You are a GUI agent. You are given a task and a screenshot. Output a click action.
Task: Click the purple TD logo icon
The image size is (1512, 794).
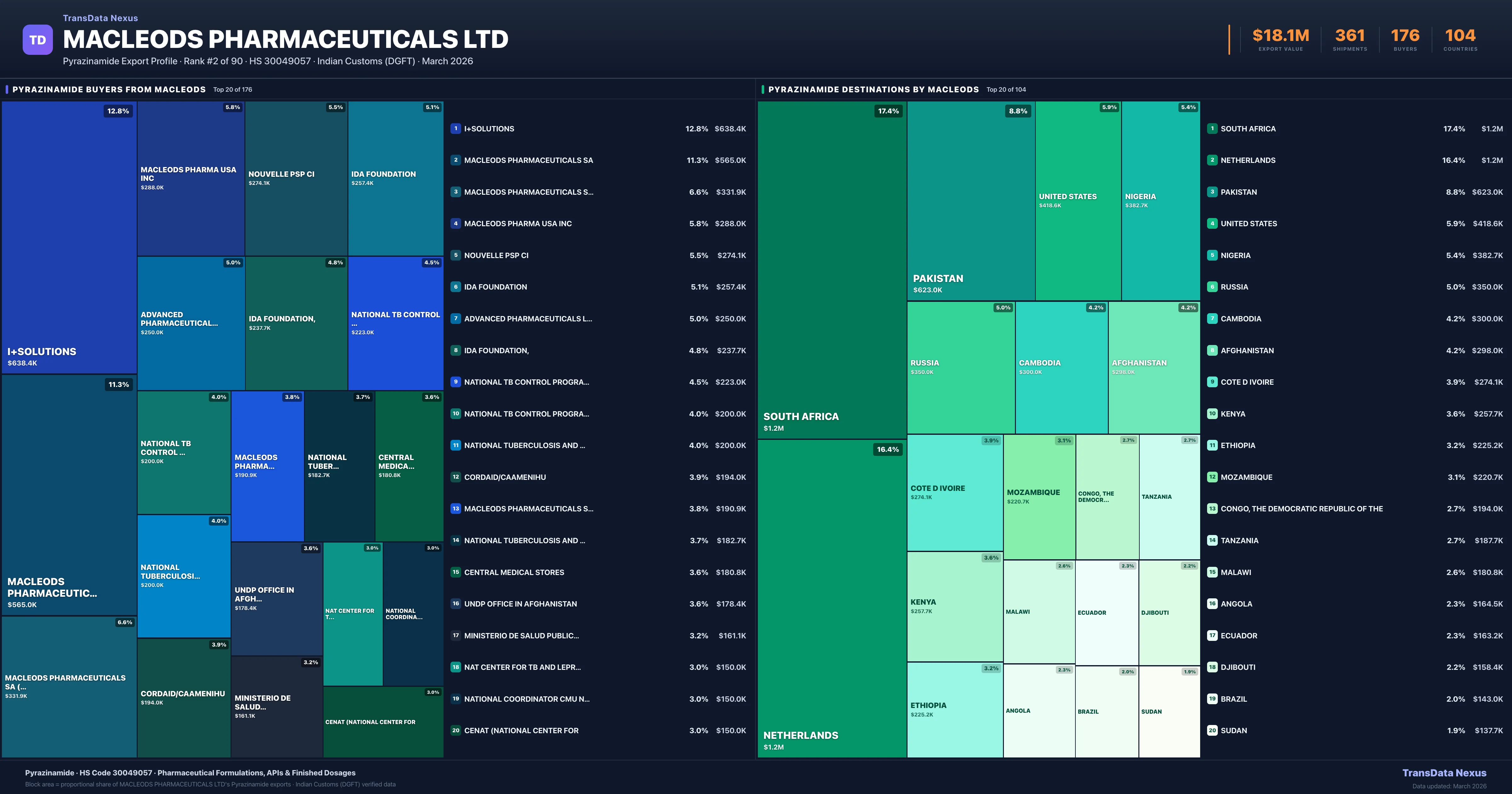pyautogui.click(x=37, y=40)
